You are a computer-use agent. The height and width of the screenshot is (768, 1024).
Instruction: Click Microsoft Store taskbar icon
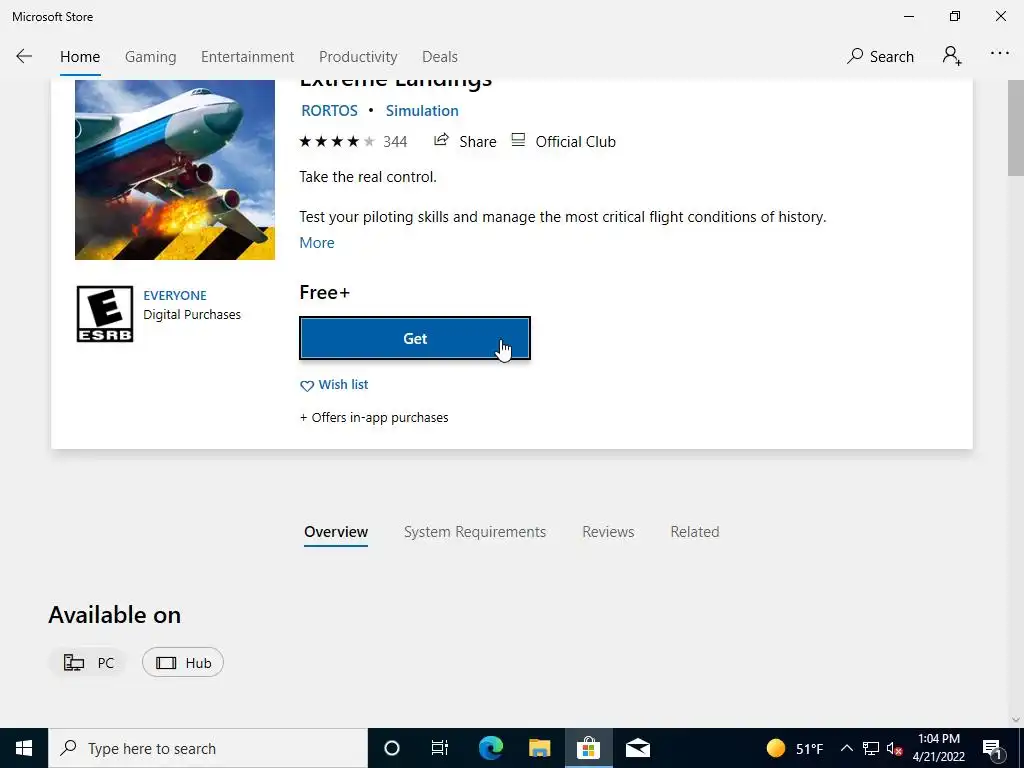click(x=588, y=748)
